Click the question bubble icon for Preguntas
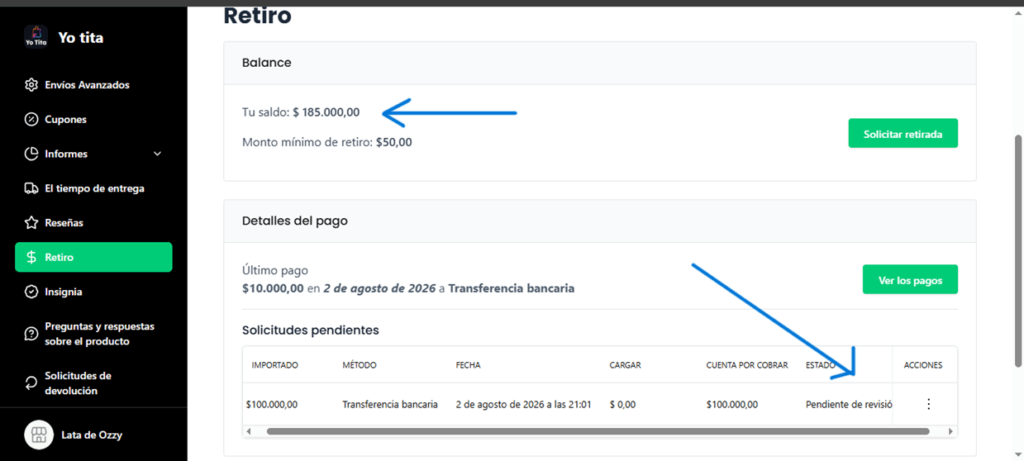This screenshot has height=461, width=1024. (31, 334)
